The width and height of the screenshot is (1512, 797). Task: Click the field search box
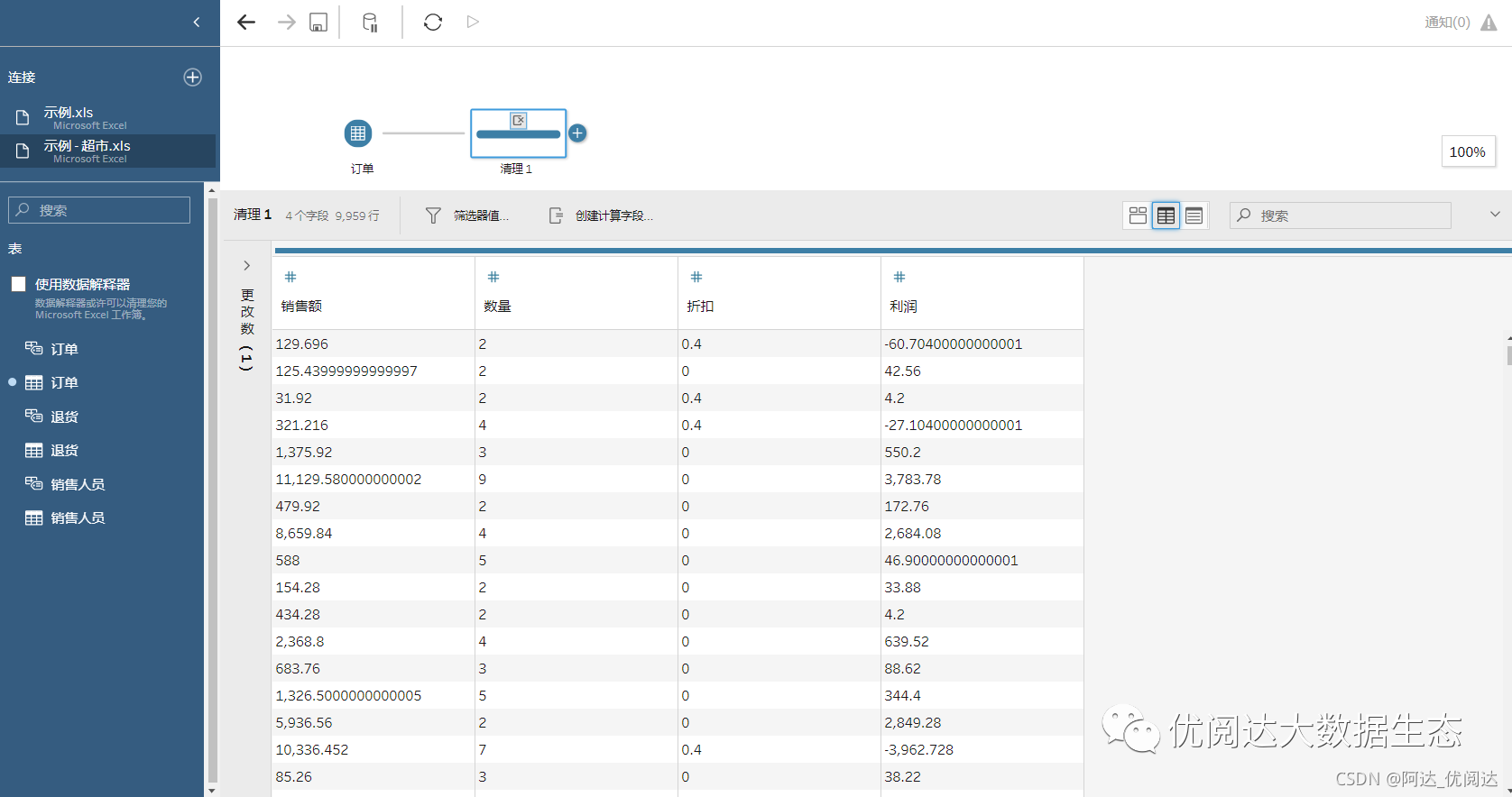[x=1341, y=215]
